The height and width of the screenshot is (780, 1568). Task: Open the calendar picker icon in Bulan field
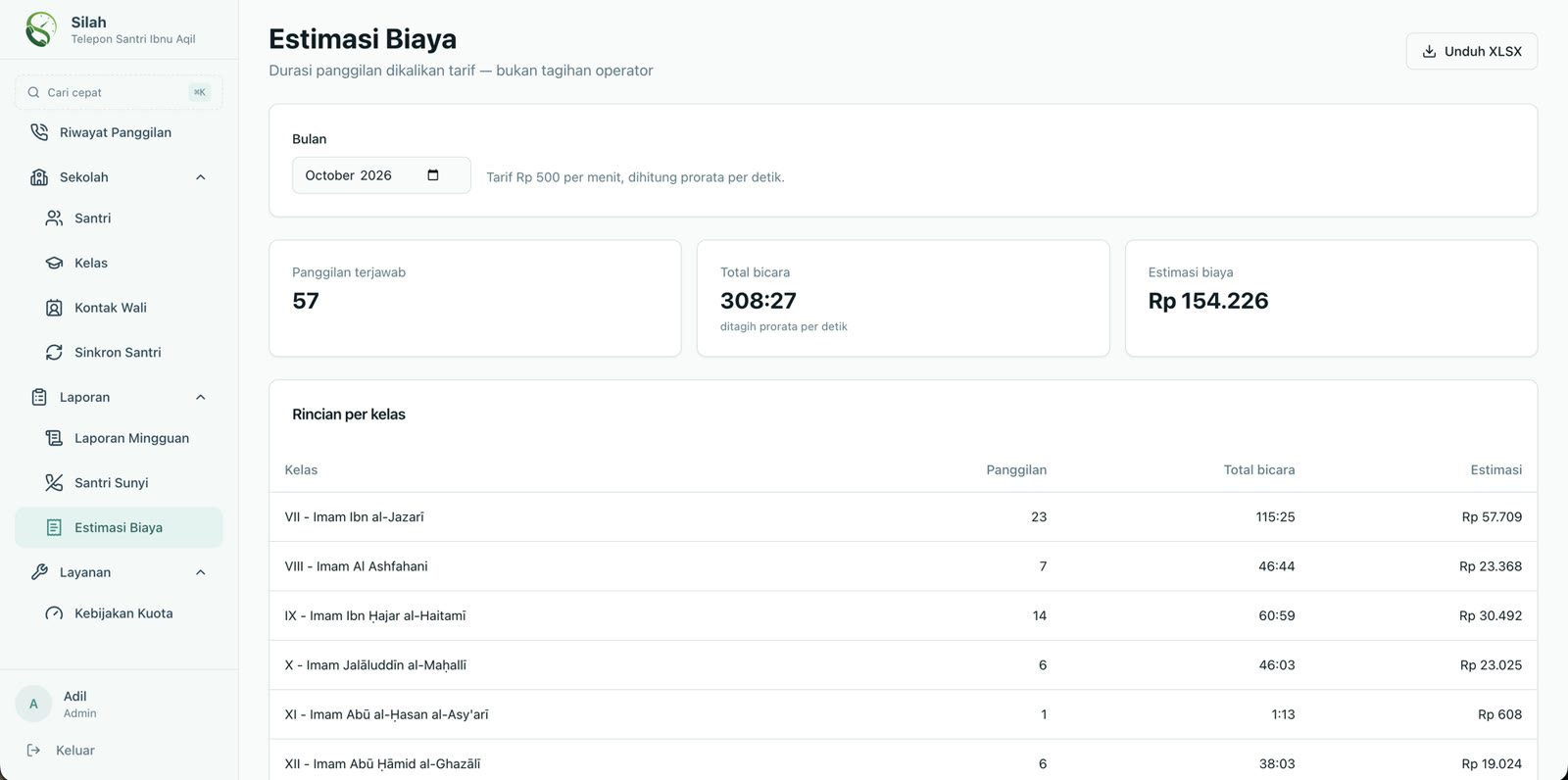tap(433, 175)
